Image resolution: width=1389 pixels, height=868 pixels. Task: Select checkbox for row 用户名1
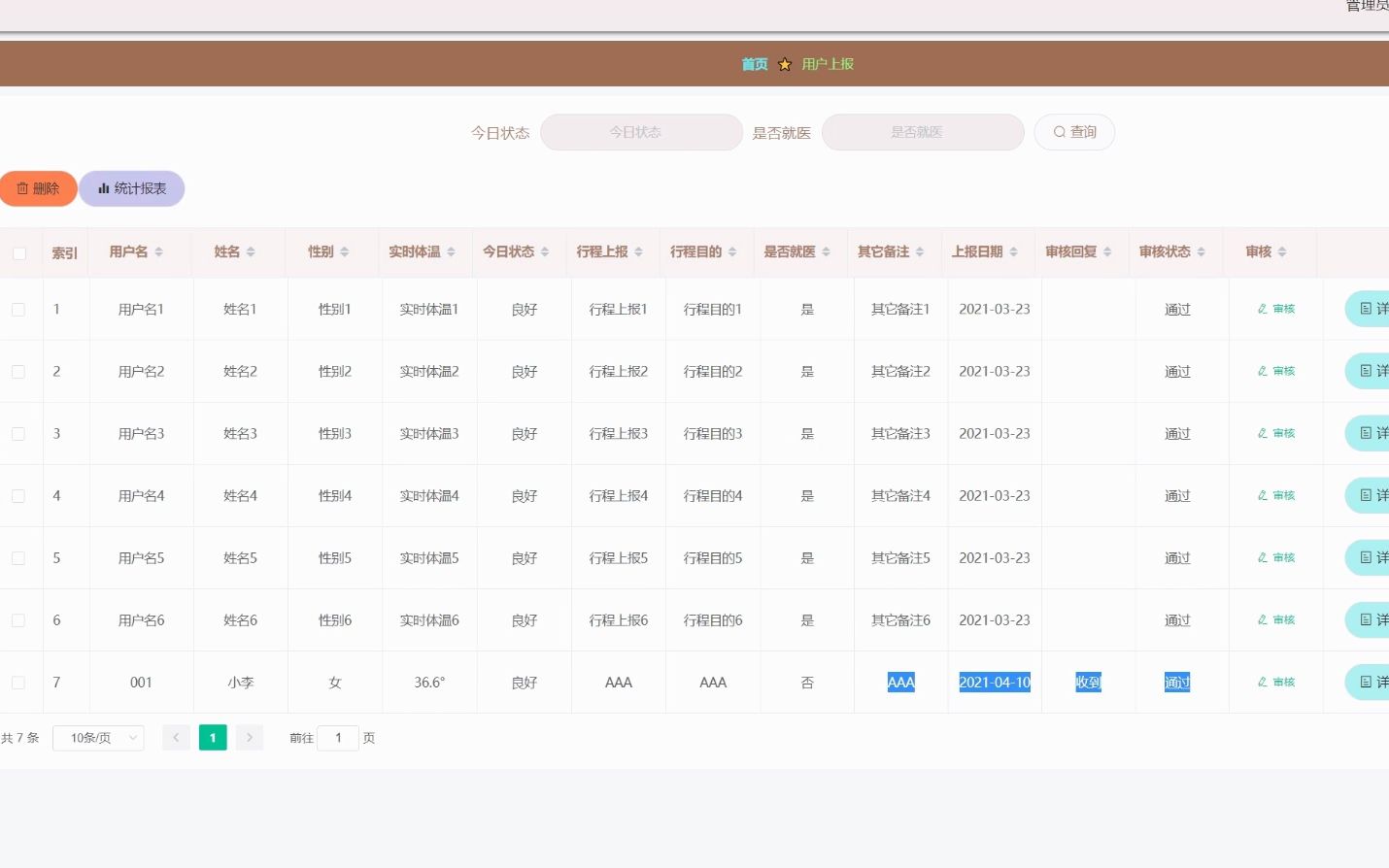click(x=18, y=310)
